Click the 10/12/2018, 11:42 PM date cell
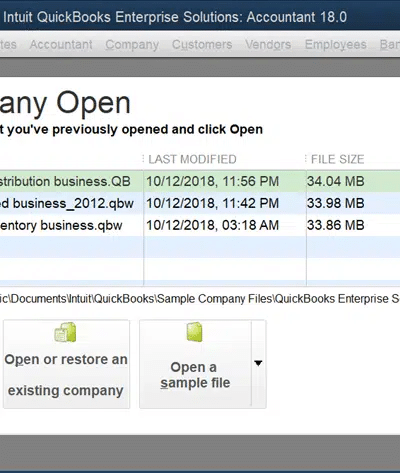Image resolution: width=400 pixels, height=473 pixels. [212, 203]
